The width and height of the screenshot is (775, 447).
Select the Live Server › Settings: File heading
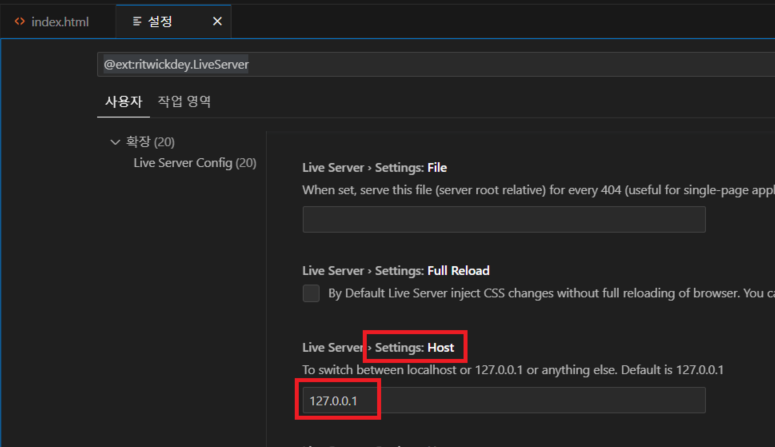point(375,168)
